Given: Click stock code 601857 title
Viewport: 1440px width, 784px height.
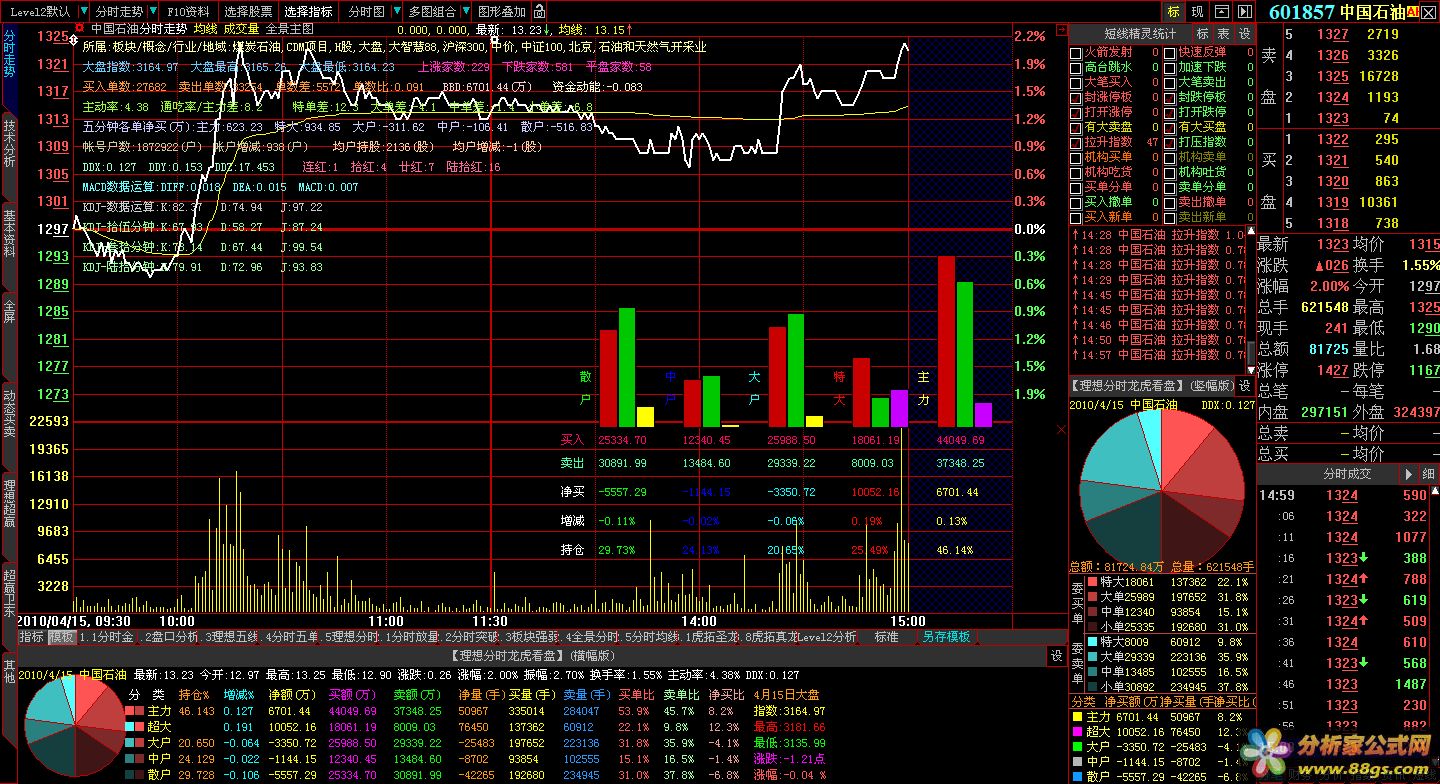Looking at the screenshot, I should [1302, 12].
